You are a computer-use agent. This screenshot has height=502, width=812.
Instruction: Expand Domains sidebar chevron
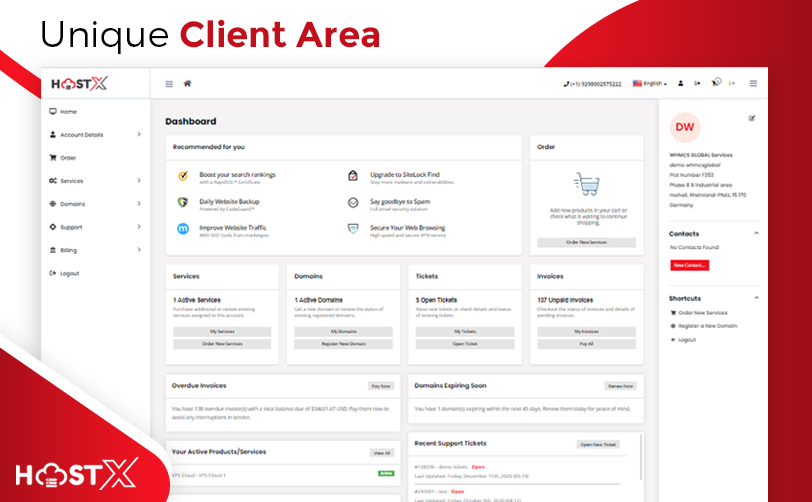tap(139, 204)
